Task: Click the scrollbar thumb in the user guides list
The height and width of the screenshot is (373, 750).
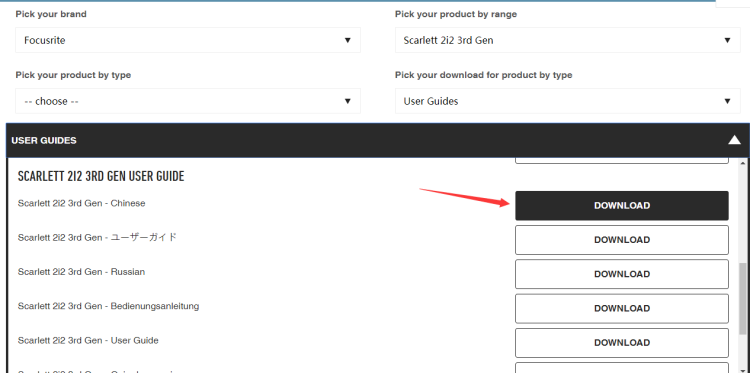Action: [743, 298]
